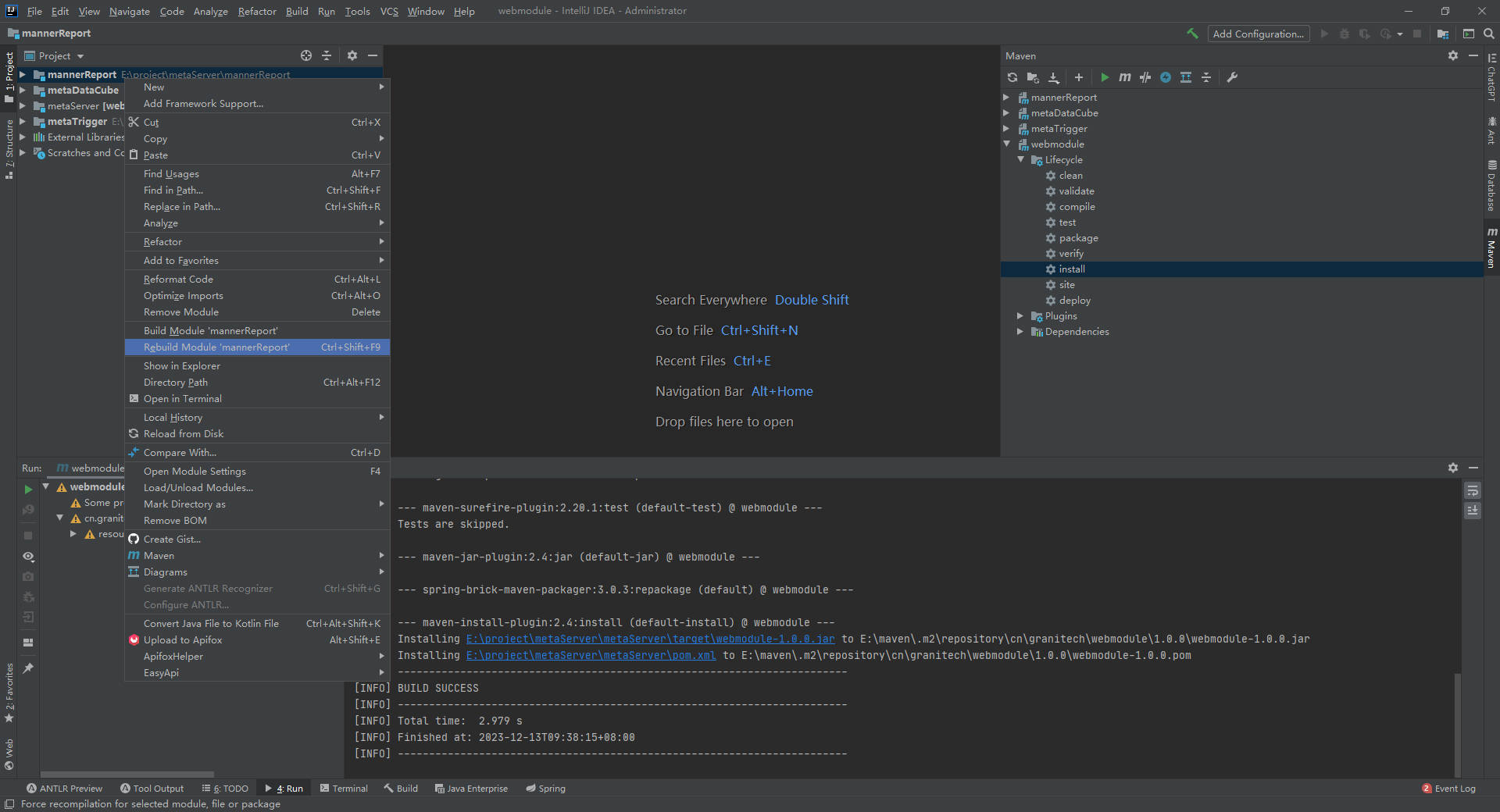The height and width of the screenshot is (812, 1500).
Task: Collapse all in the Project panel toolbar
Action: [x=327, y=55]
